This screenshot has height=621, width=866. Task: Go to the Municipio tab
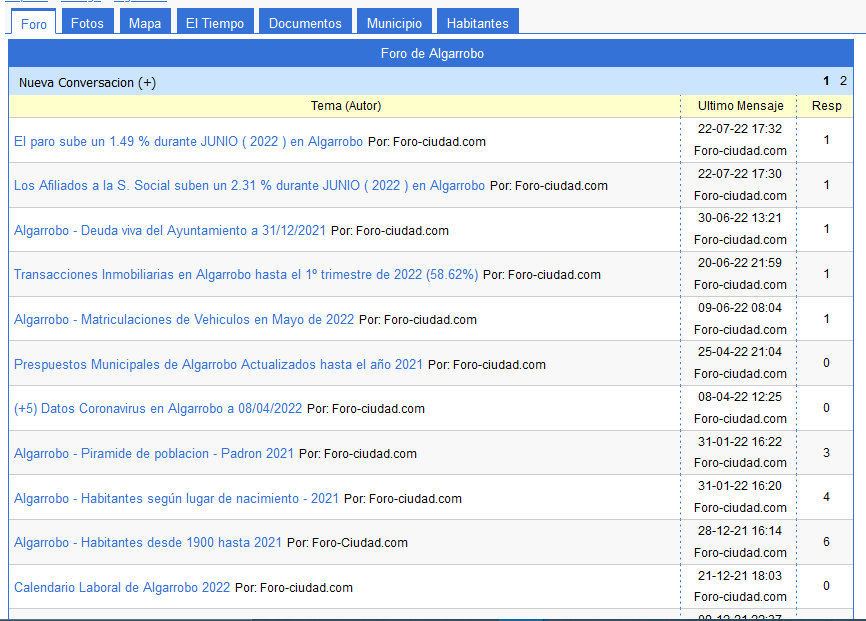(394, 23)
